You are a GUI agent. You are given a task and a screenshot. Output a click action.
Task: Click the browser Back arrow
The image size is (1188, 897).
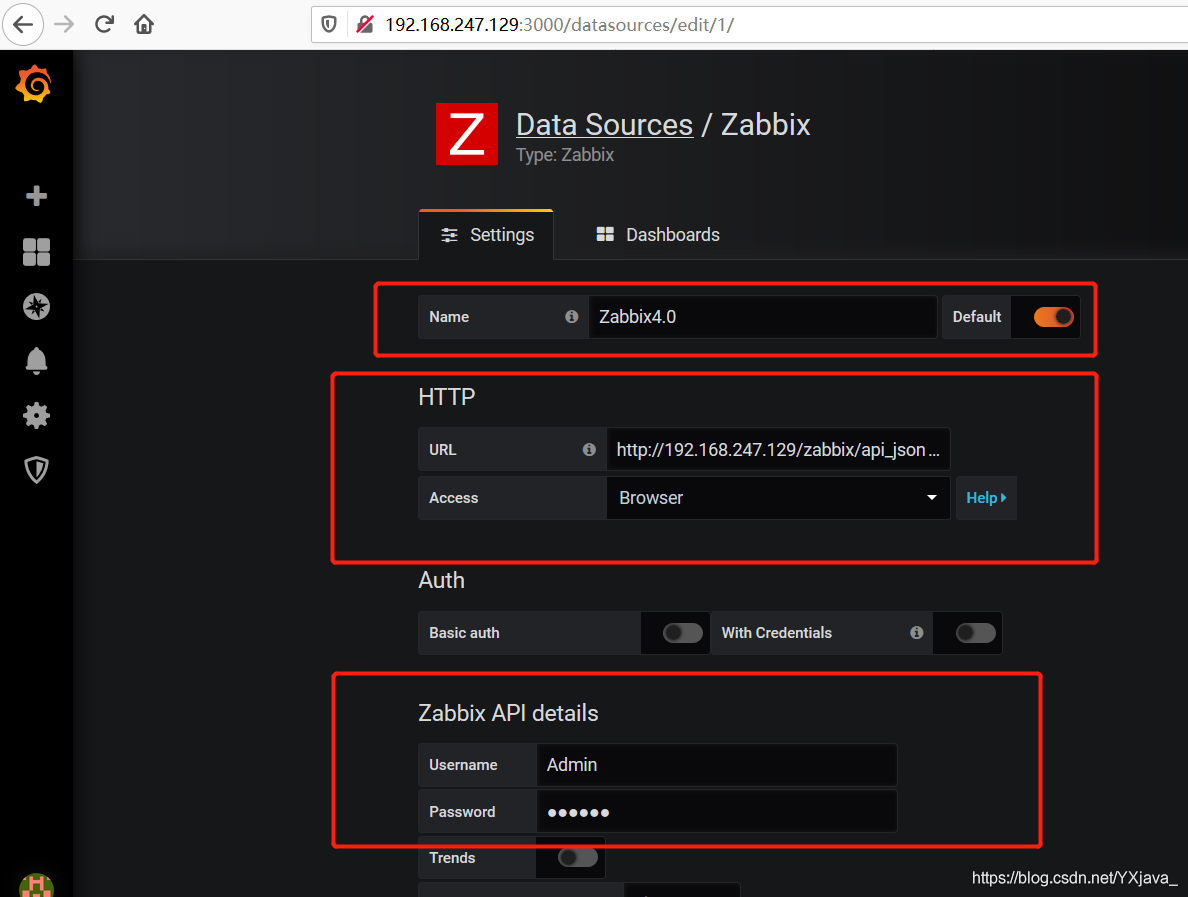[x=23, y=24]
